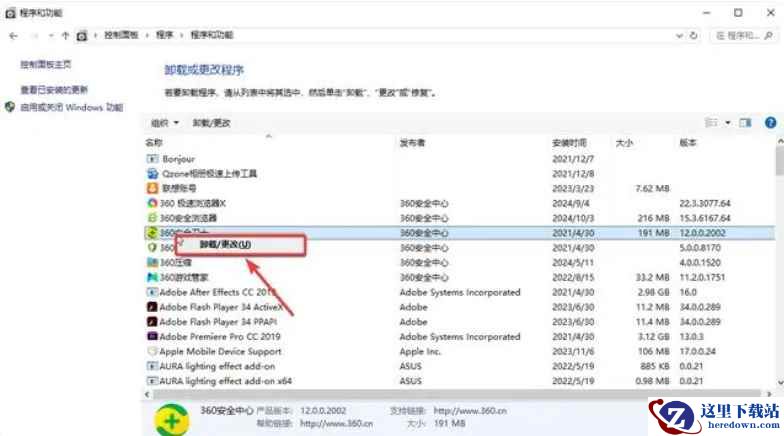Screen dimensions: 784x436
Task: Select AURA lighting effect add-on x64 icon
Action: coord(152,380)
